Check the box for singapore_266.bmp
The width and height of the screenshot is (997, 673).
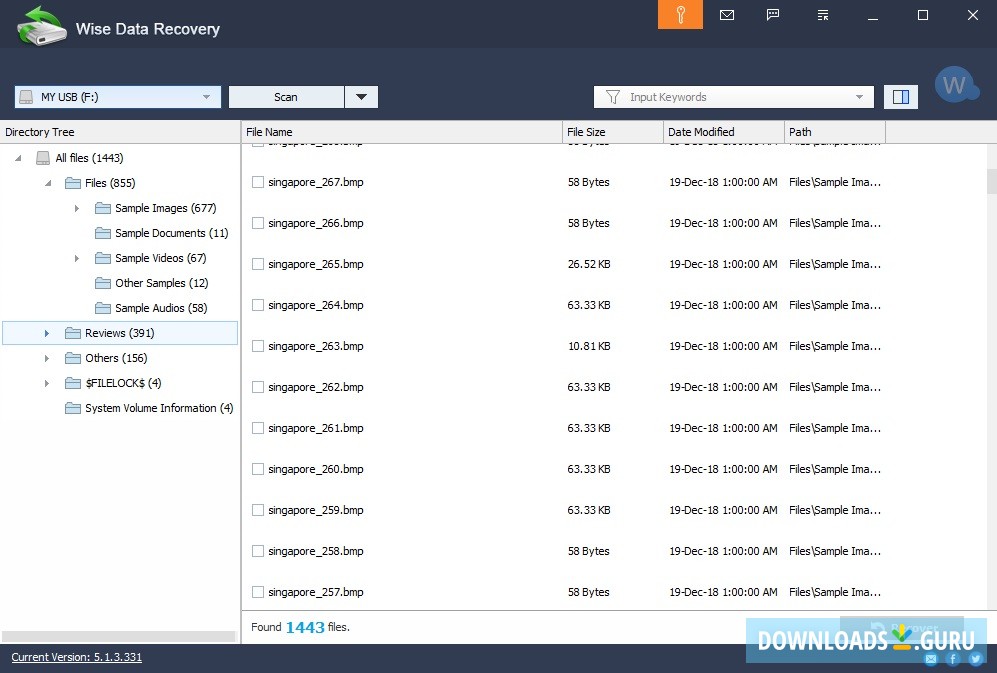258,223
